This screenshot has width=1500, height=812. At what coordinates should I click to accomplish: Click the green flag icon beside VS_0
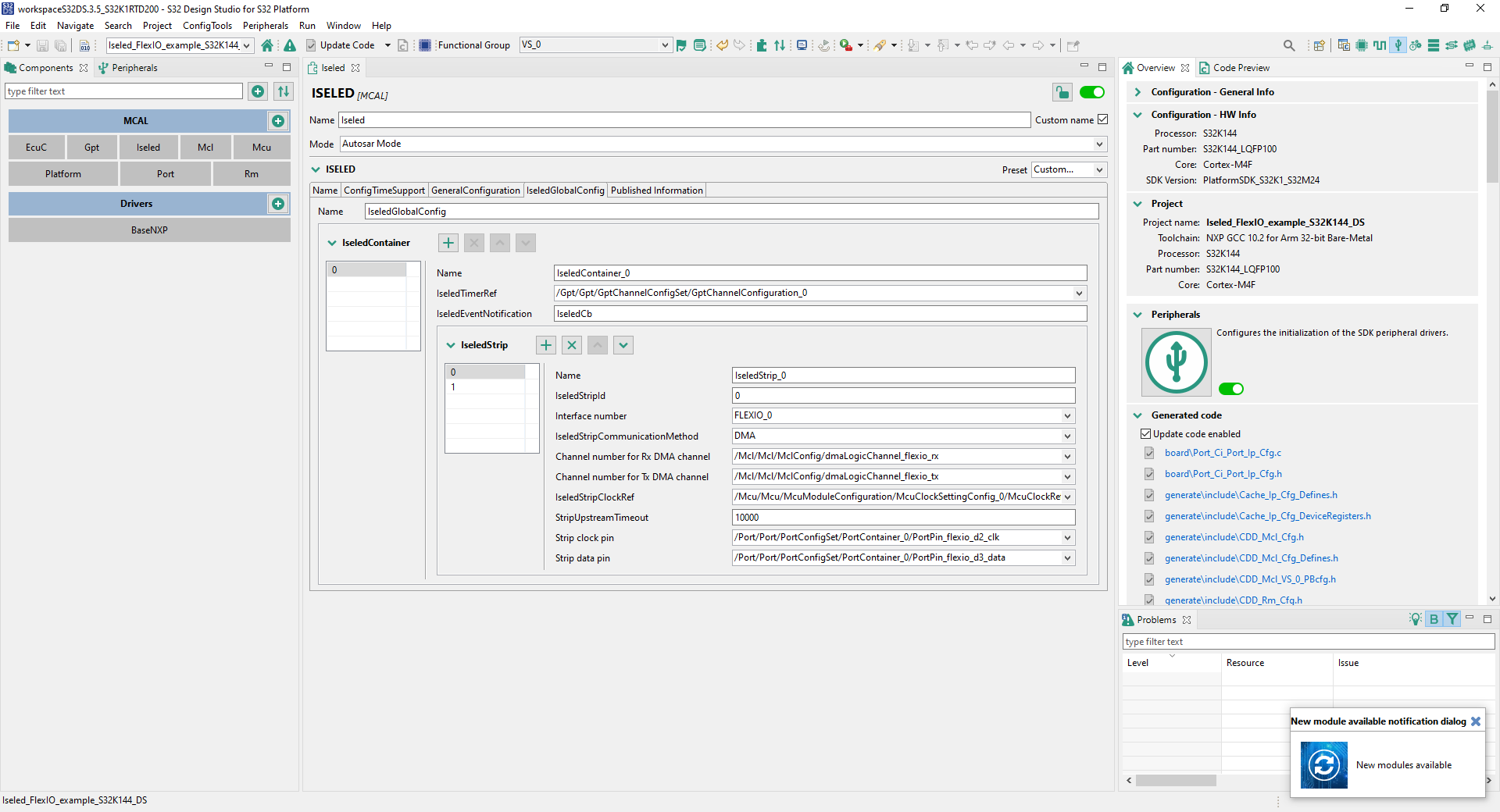(x=681, y=45)
